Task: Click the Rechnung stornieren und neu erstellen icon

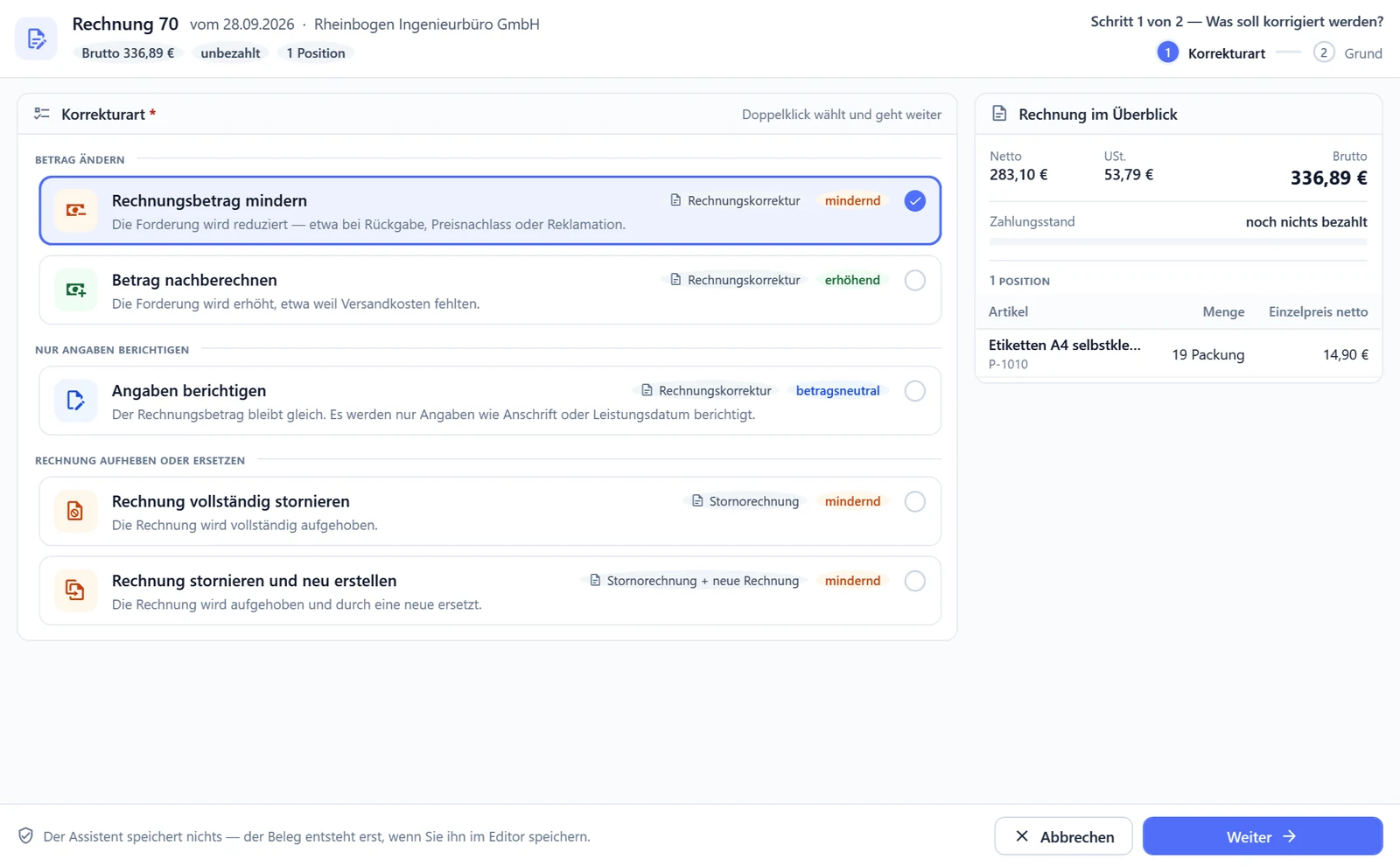Action: 75,590
